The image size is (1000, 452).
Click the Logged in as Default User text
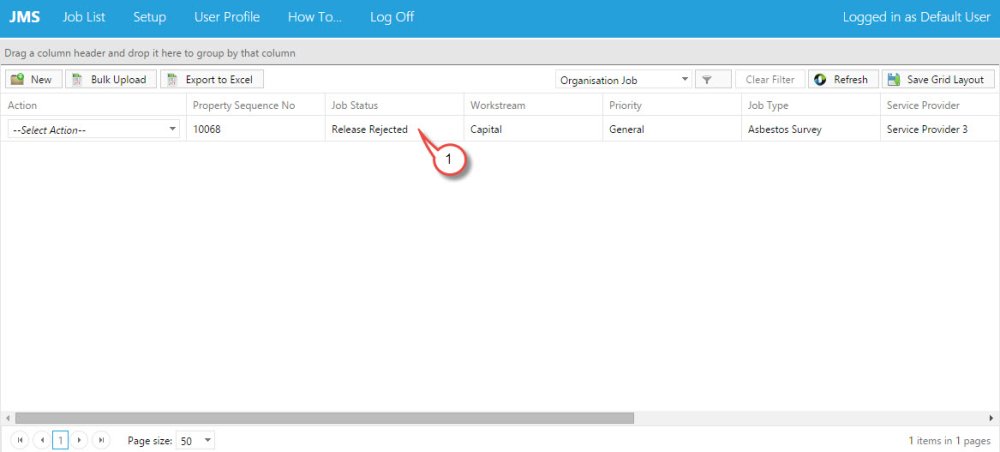point(916,17)
